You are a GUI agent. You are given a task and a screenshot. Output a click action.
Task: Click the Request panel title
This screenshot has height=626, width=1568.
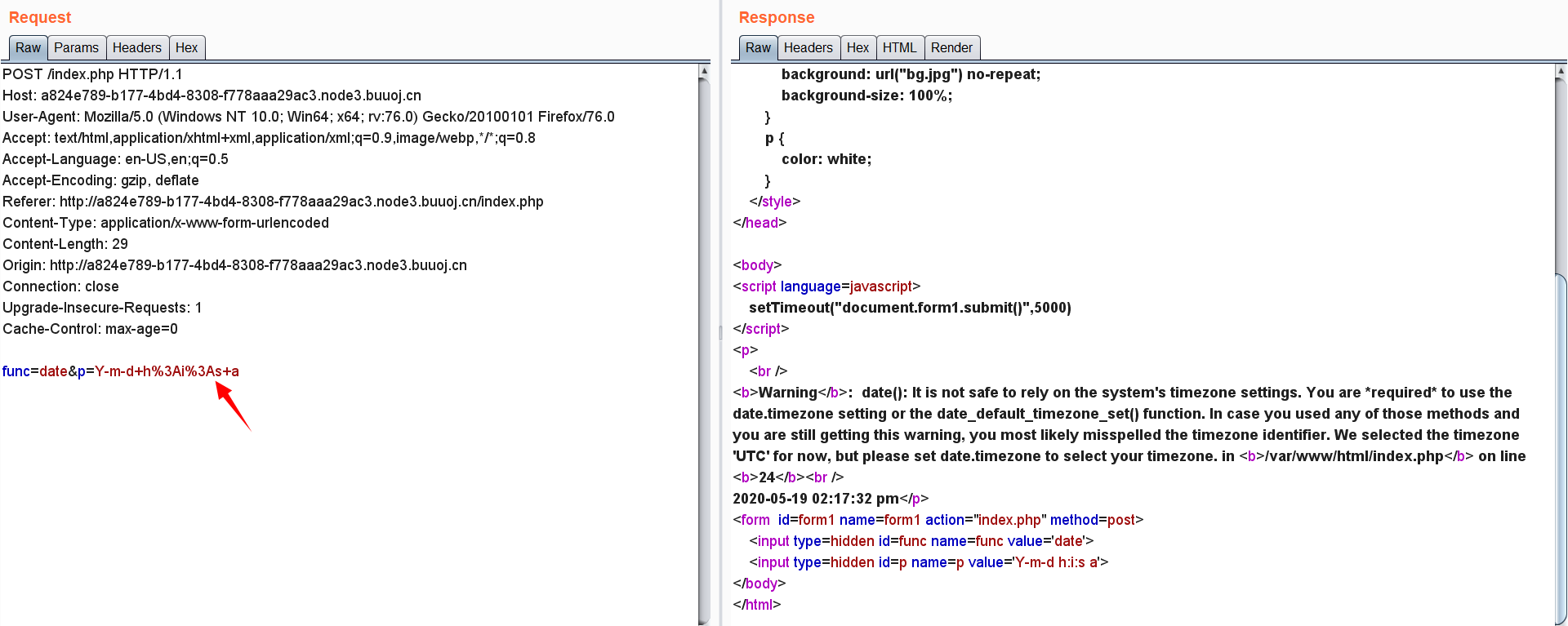pyautogui.click(x=40, y=17)
